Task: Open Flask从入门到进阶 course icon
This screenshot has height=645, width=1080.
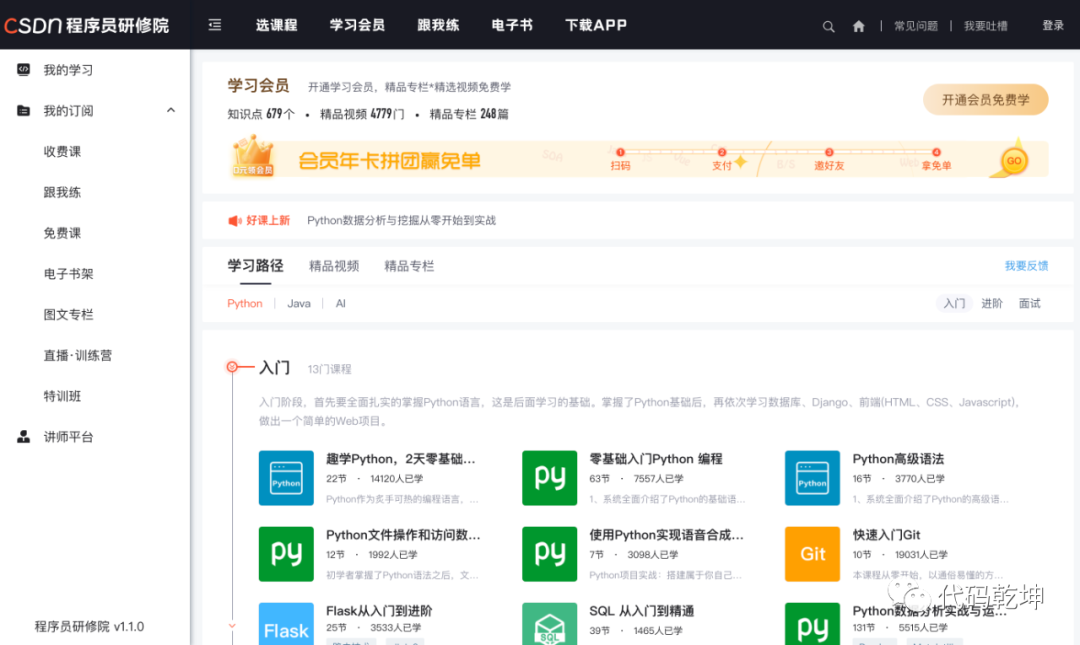Action: coord(286,624)
